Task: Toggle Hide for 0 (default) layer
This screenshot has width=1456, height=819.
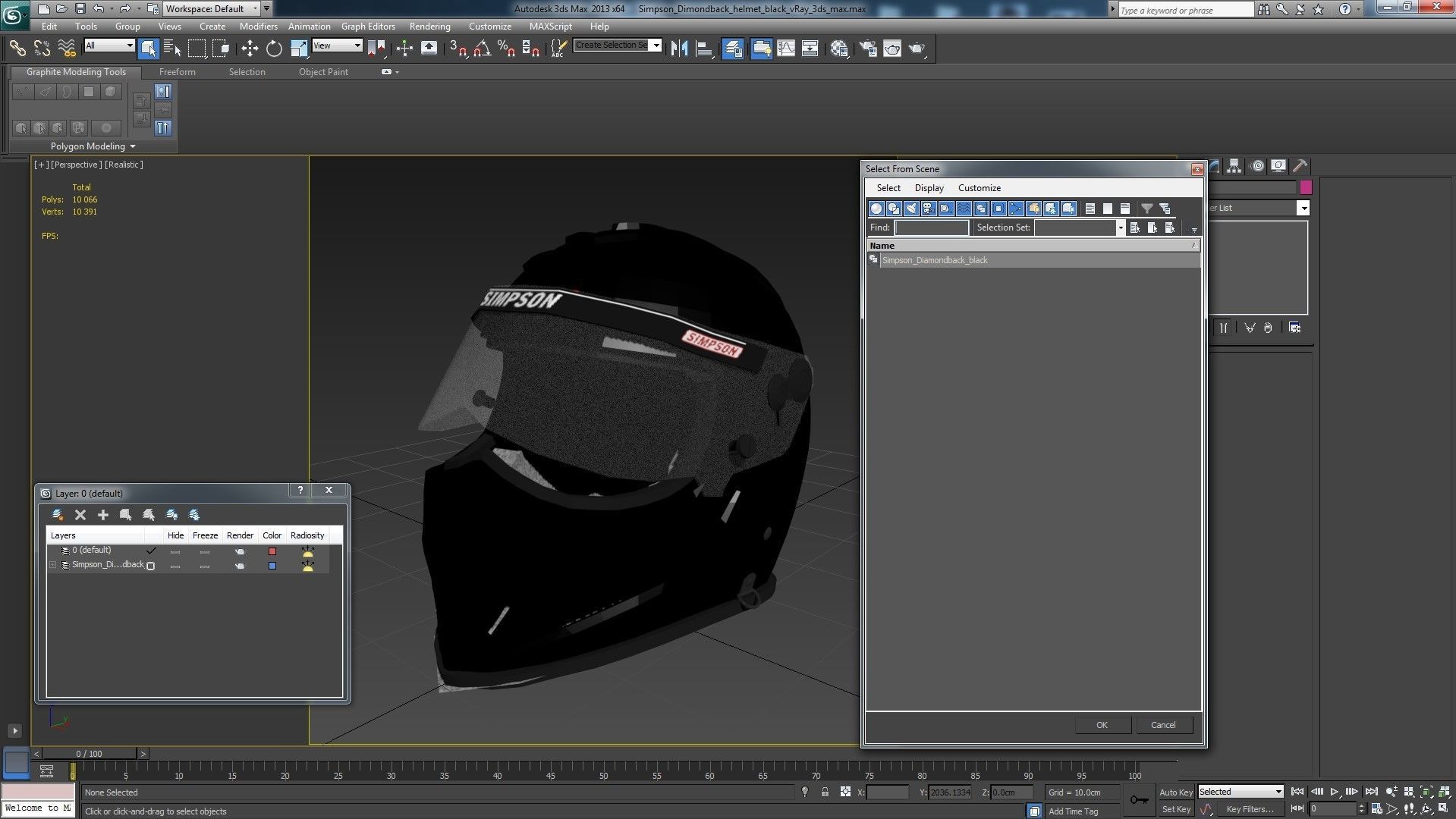Action: 175,551
